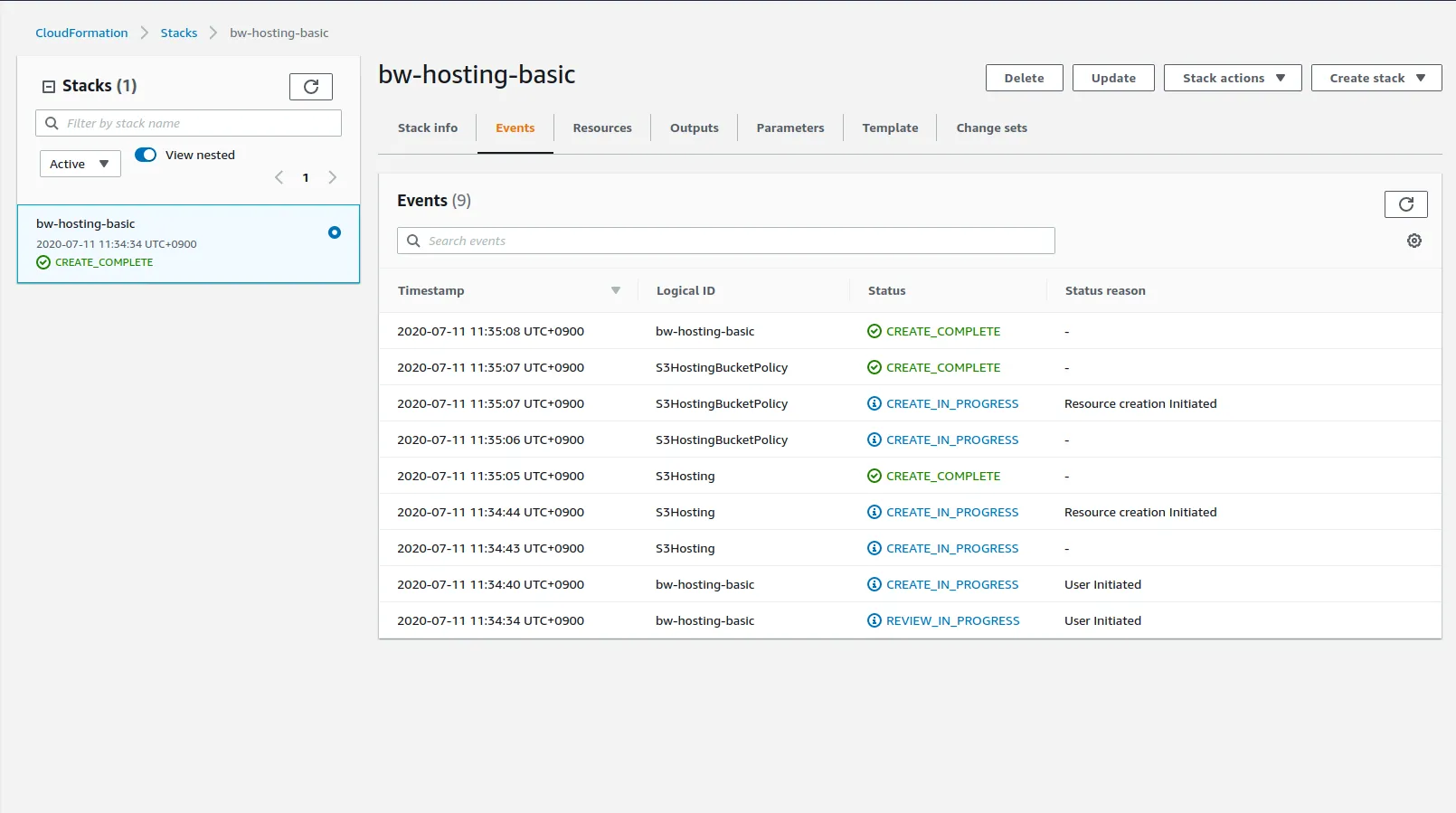
Task: Toggle the View nested switch
Action: coord(146,155)
